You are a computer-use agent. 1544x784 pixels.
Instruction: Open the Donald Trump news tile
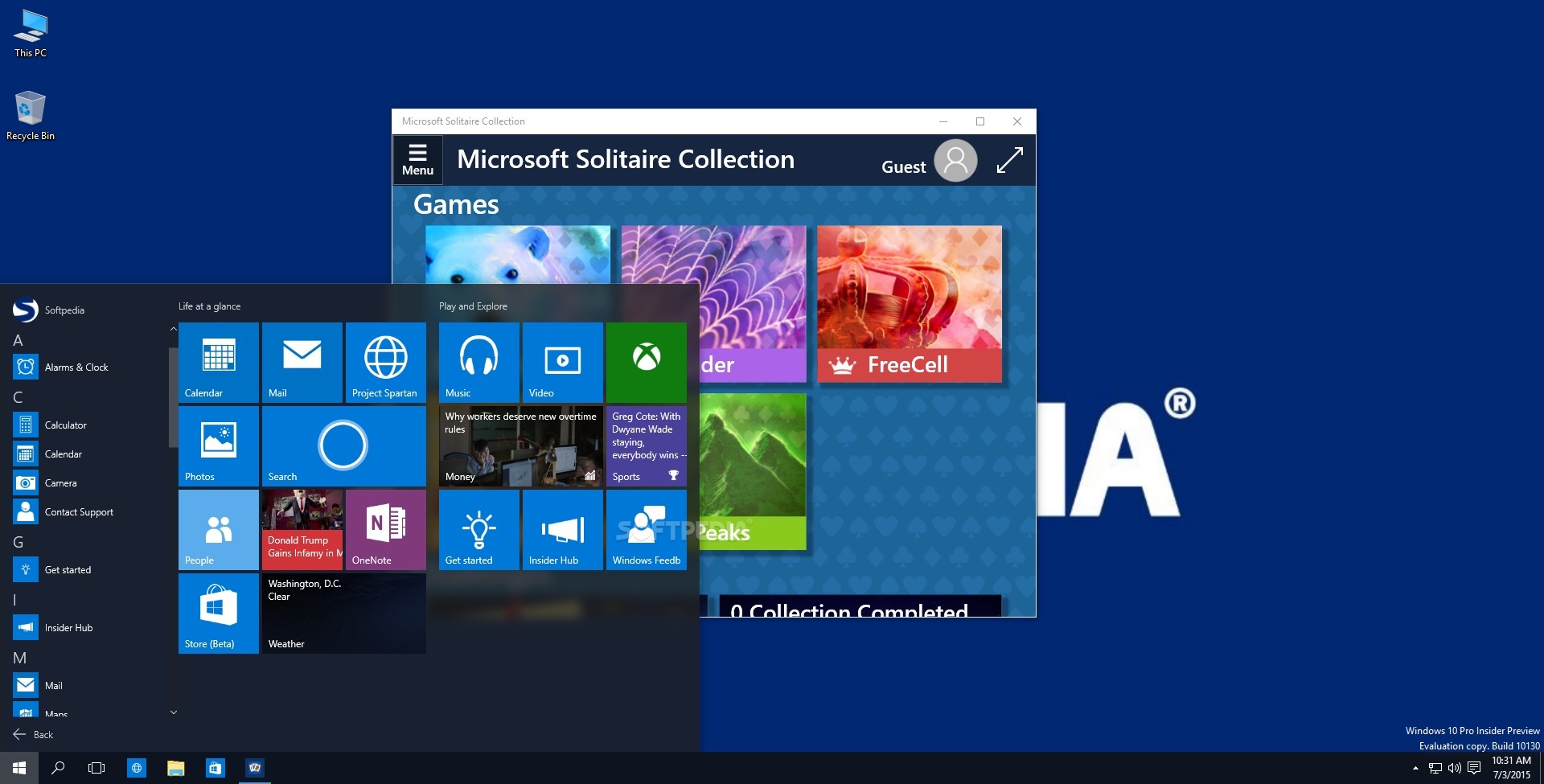[x=302, y=529]
